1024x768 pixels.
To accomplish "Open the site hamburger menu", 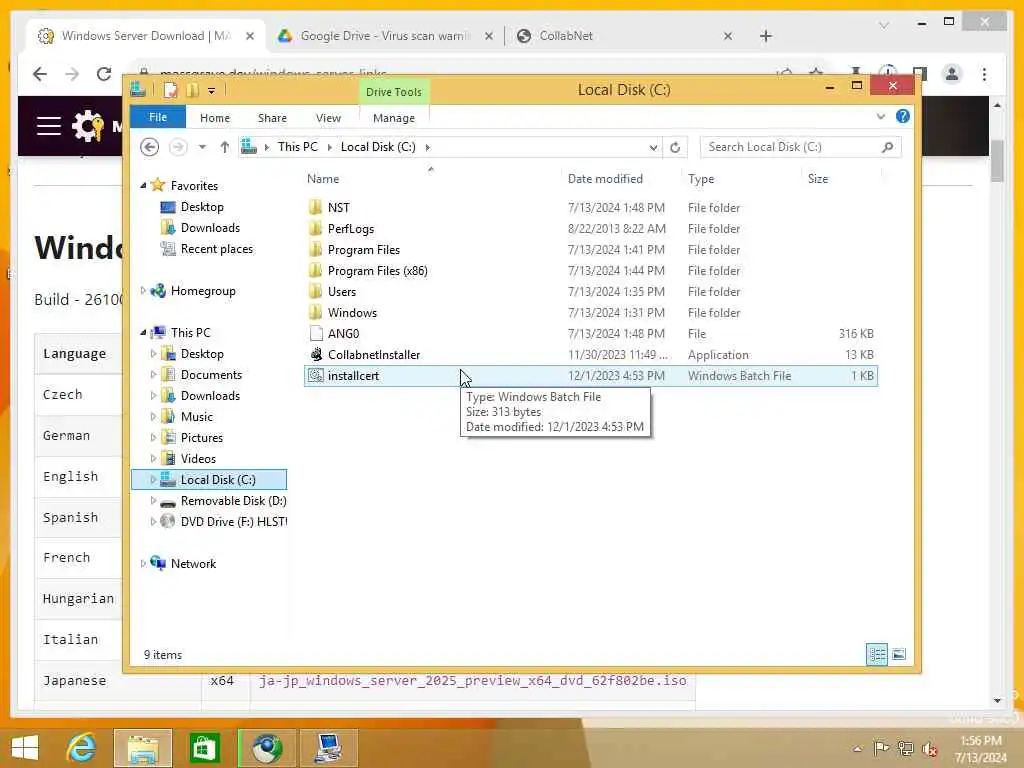I will (49, 125).
